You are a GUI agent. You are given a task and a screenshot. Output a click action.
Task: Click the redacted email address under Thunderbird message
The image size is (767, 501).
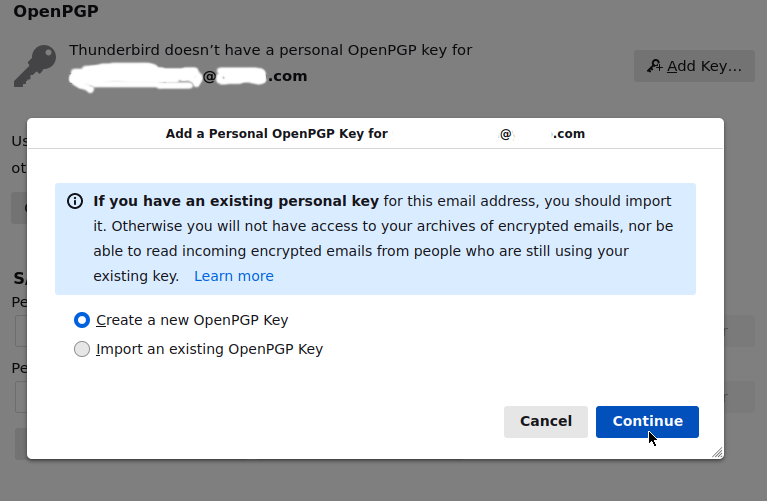click(188, 76)
